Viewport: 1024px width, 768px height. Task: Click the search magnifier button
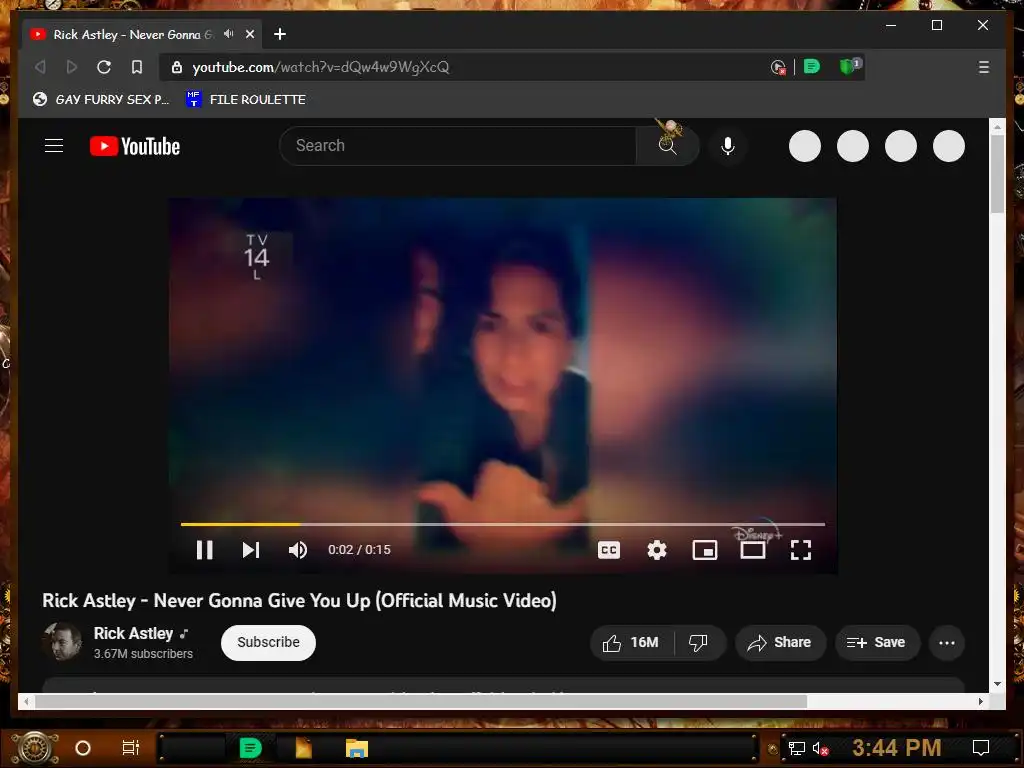coord(667,146)
